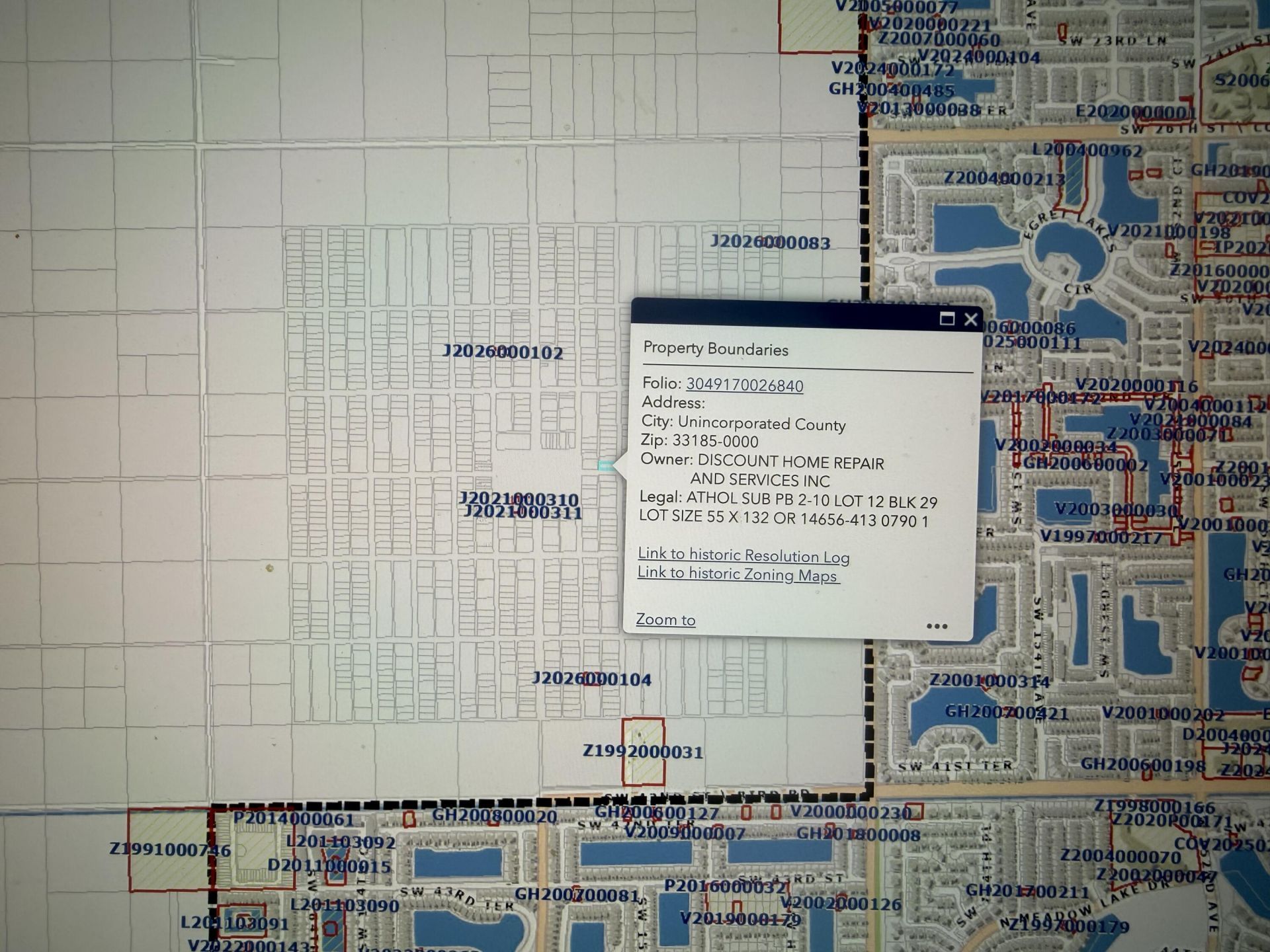Open the three-dots more options menu
1270x952 pixels.
point(937,626)
